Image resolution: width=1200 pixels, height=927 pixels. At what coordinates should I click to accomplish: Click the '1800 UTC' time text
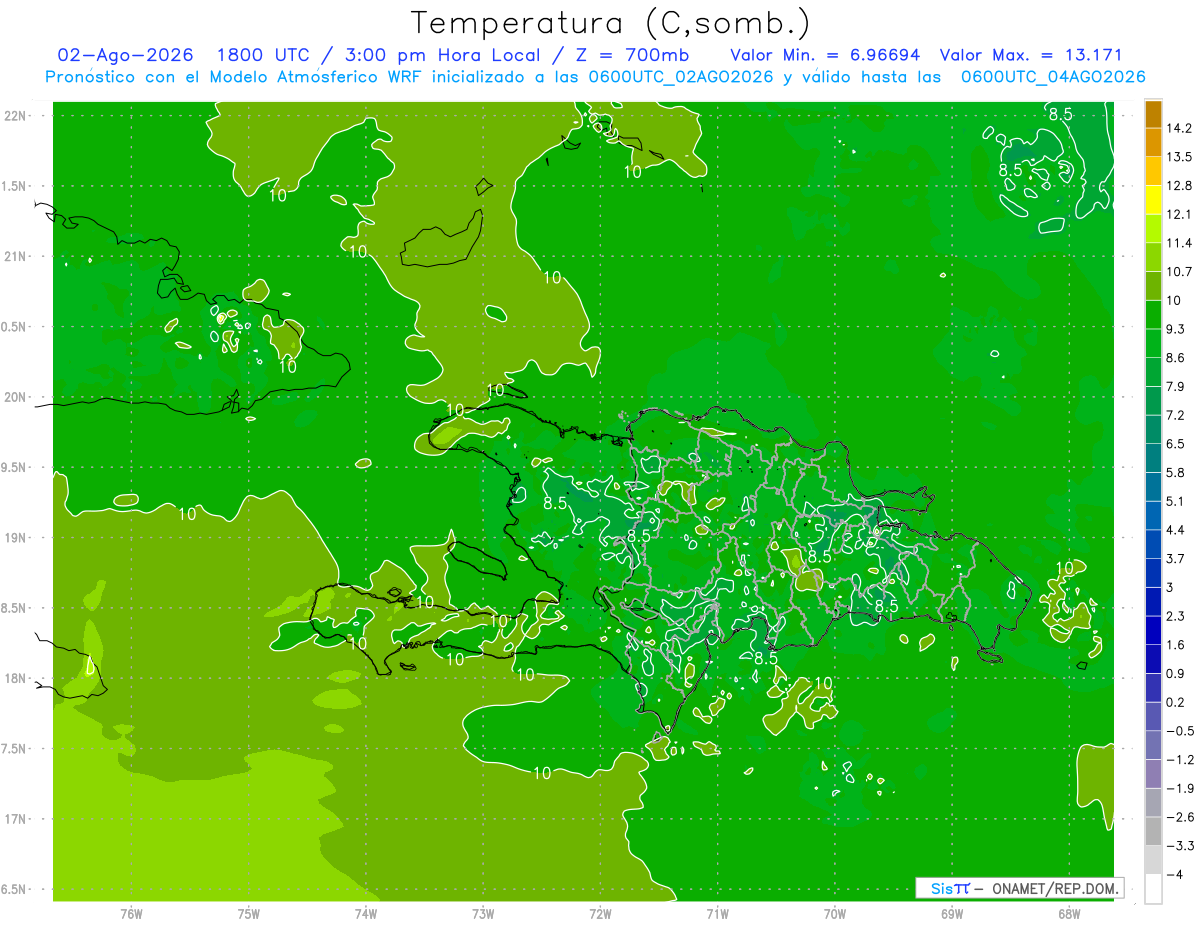click(263, 55)
